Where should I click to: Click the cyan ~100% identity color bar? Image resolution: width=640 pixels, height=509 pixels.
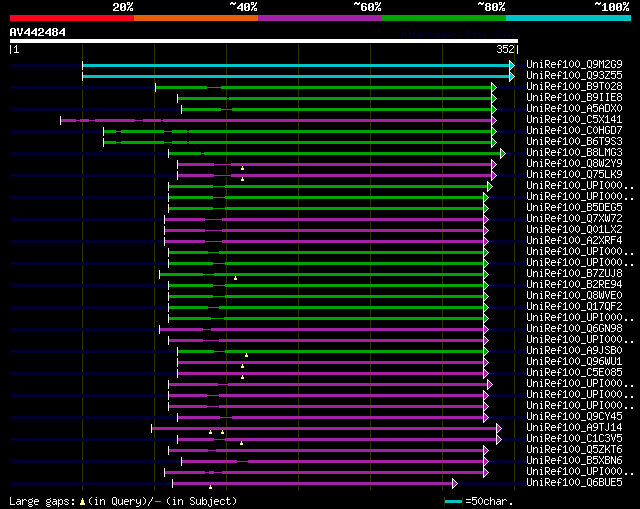coord(569,18)
